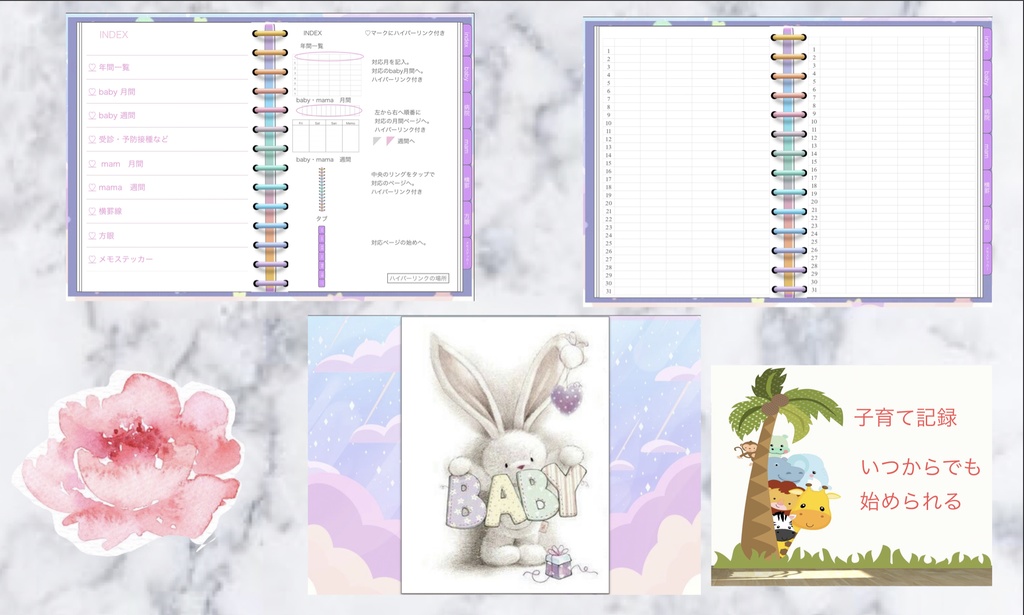Click the heart icon beside baby 週間
The height and width of the screenshot is (615, 1024).
[92, 116]
